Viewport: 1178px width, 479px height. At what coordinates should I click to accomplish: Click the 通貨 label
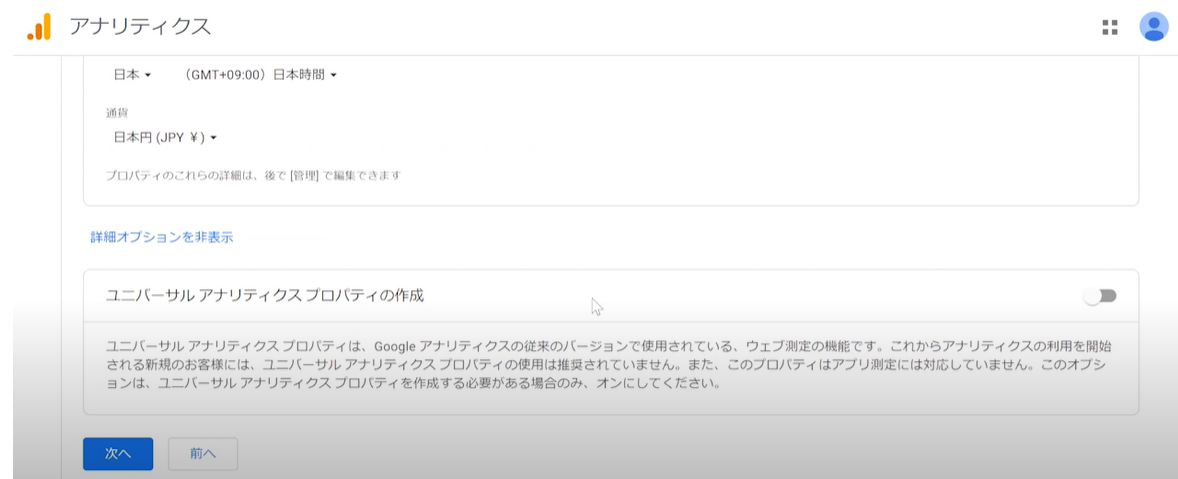[x=116, y=113]
